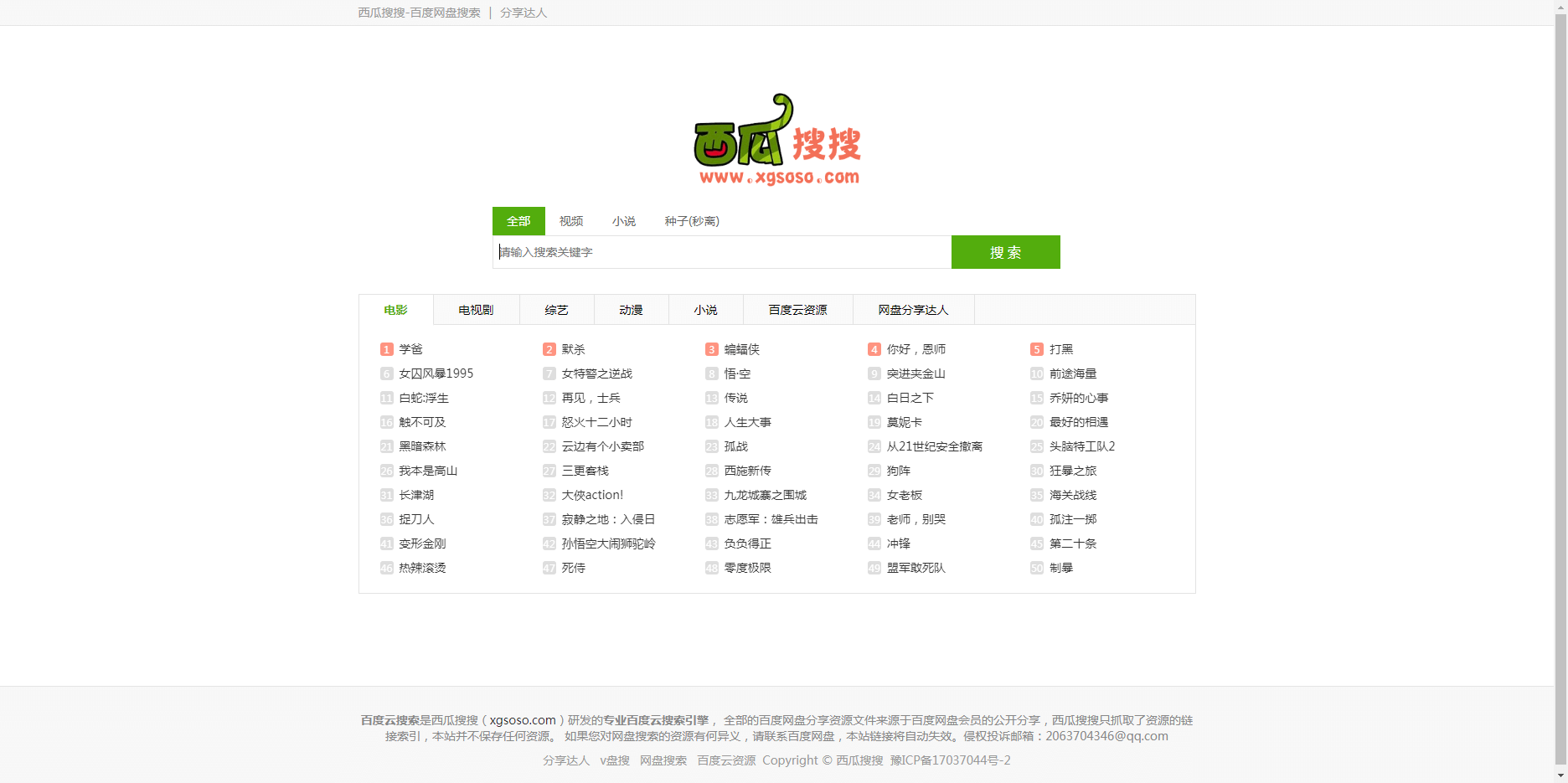
Task: Open the movie 再见，士兵
Action: coord(591,398)
